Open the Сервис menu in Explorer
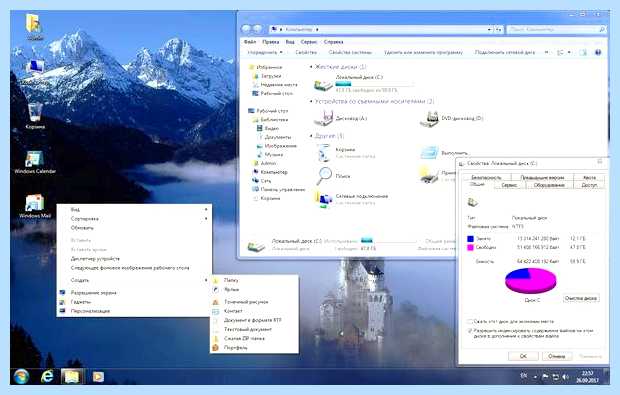The height and width of the screenshot is (395, 620). click(308, 42)
